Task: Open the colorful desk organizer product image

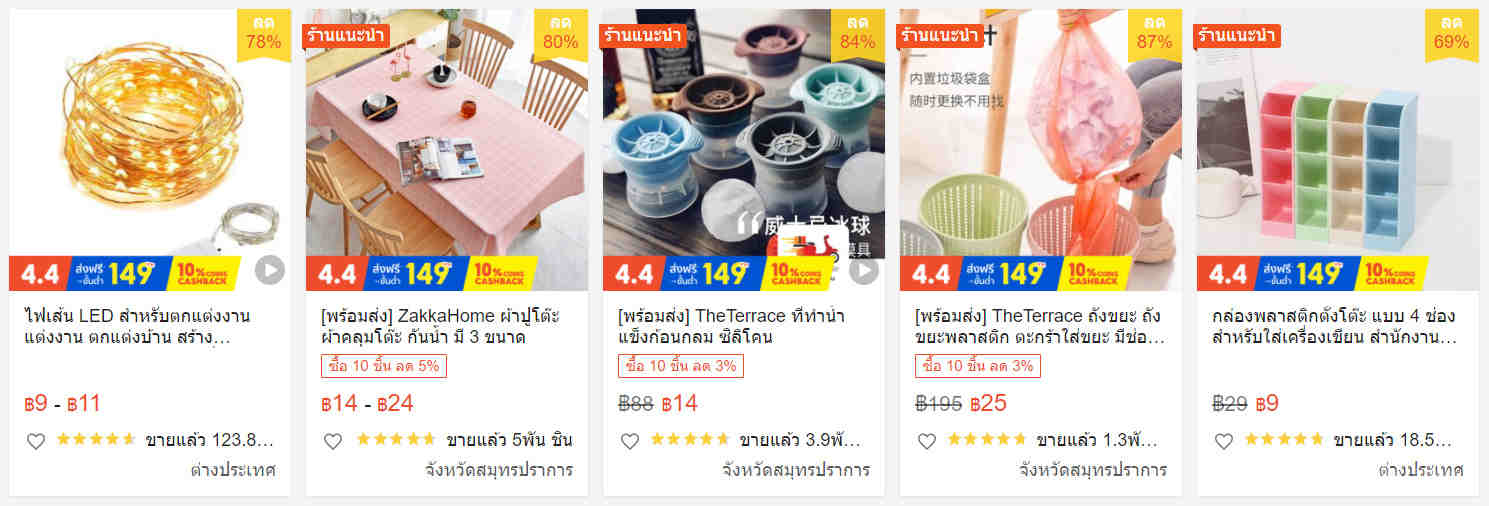Action: [1338, 150]
